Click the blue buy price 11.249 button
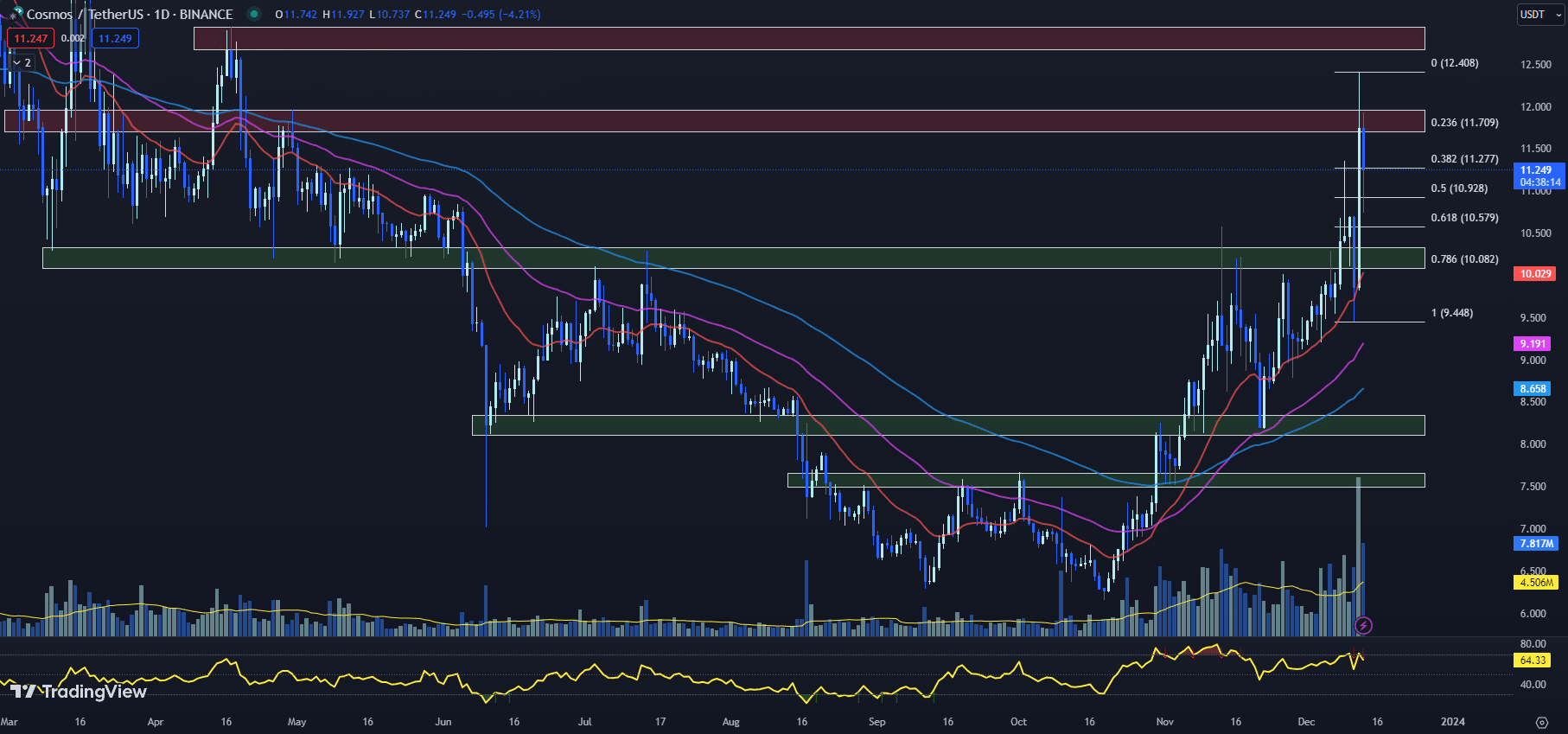 115,38
